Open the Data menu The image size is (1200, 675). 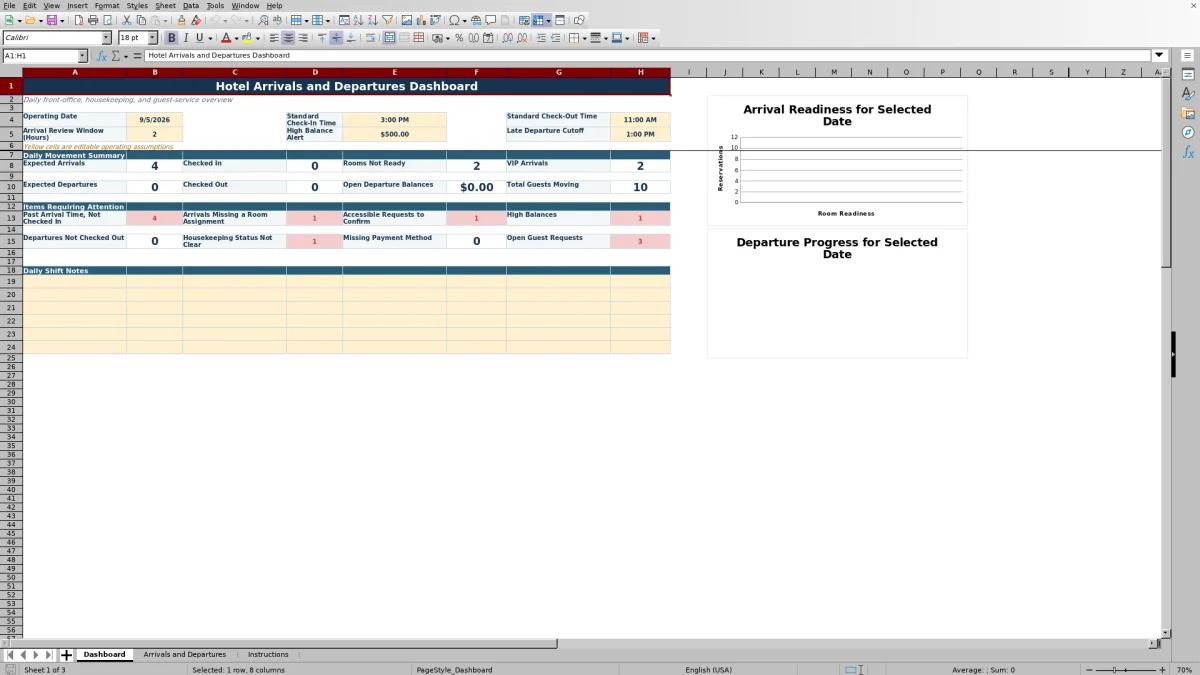coord(190,5)
